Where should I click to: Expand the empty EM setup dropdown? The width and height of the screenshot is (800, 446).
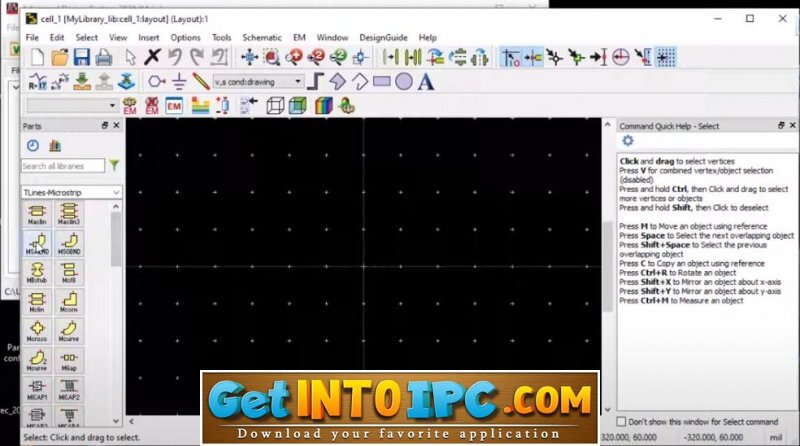point(71,106)
